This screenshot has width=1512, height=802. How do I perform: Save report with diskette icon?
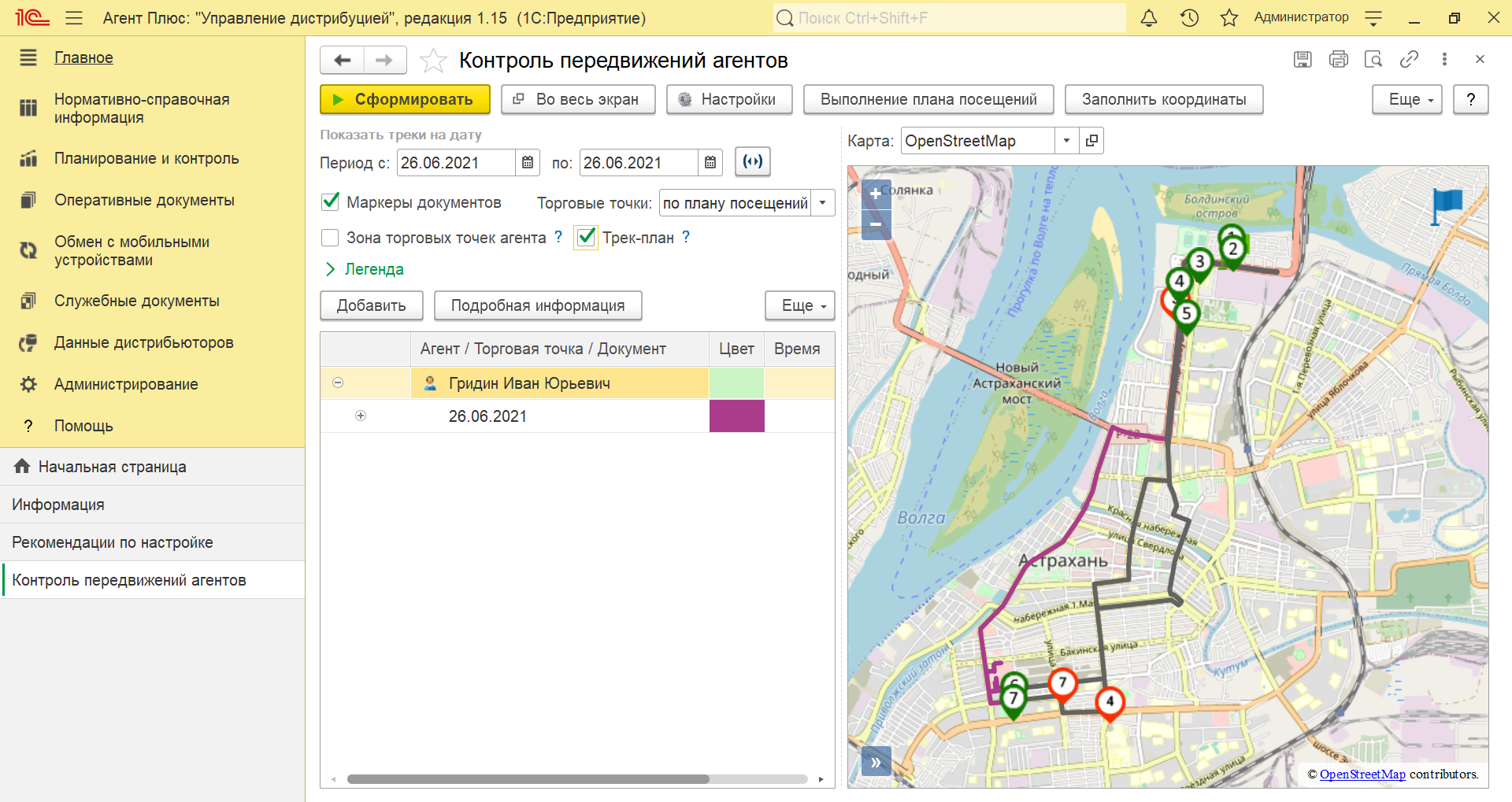pyautogui.click(x=1303, y=59)
